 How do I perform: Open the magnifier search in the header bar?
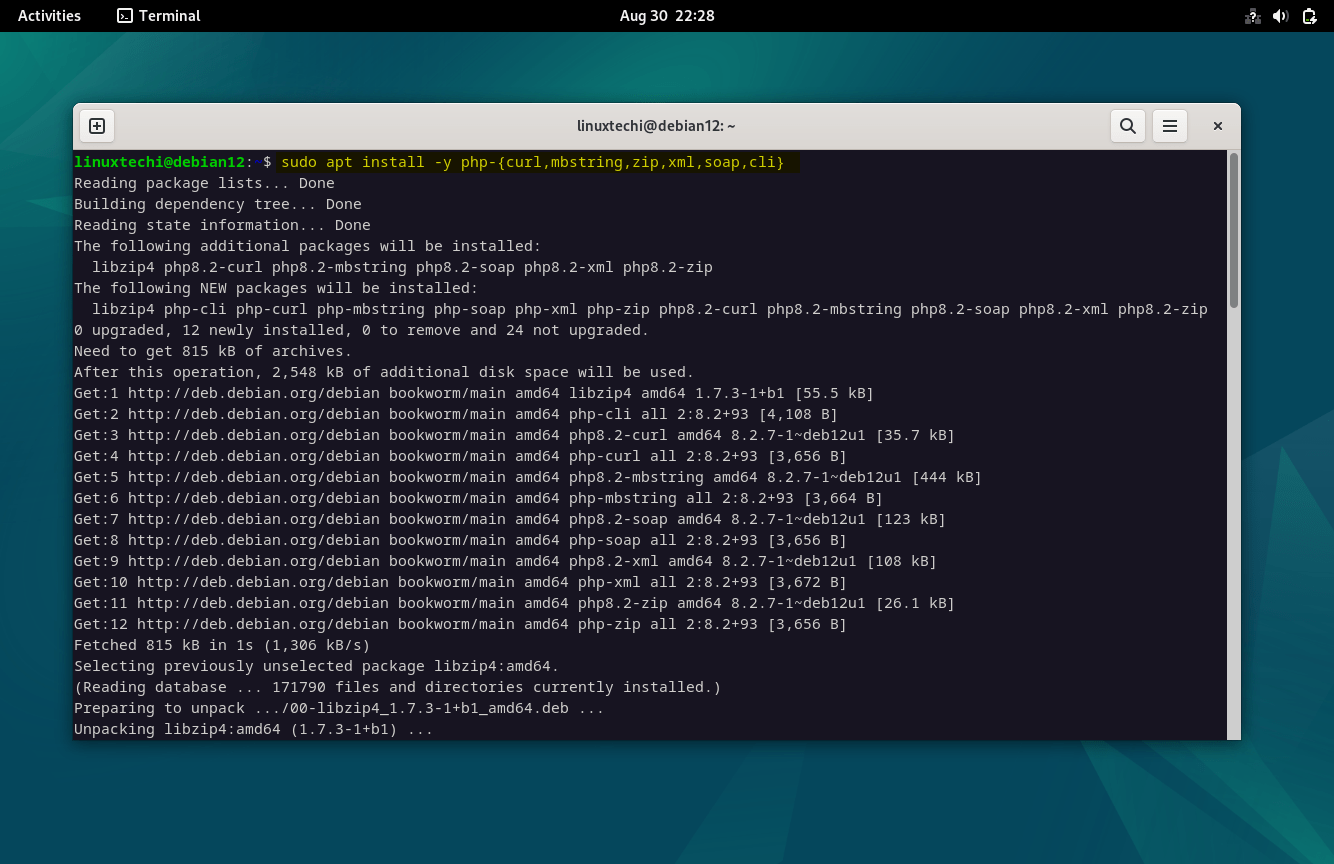pyautogui.click(x=1127, y=126)
